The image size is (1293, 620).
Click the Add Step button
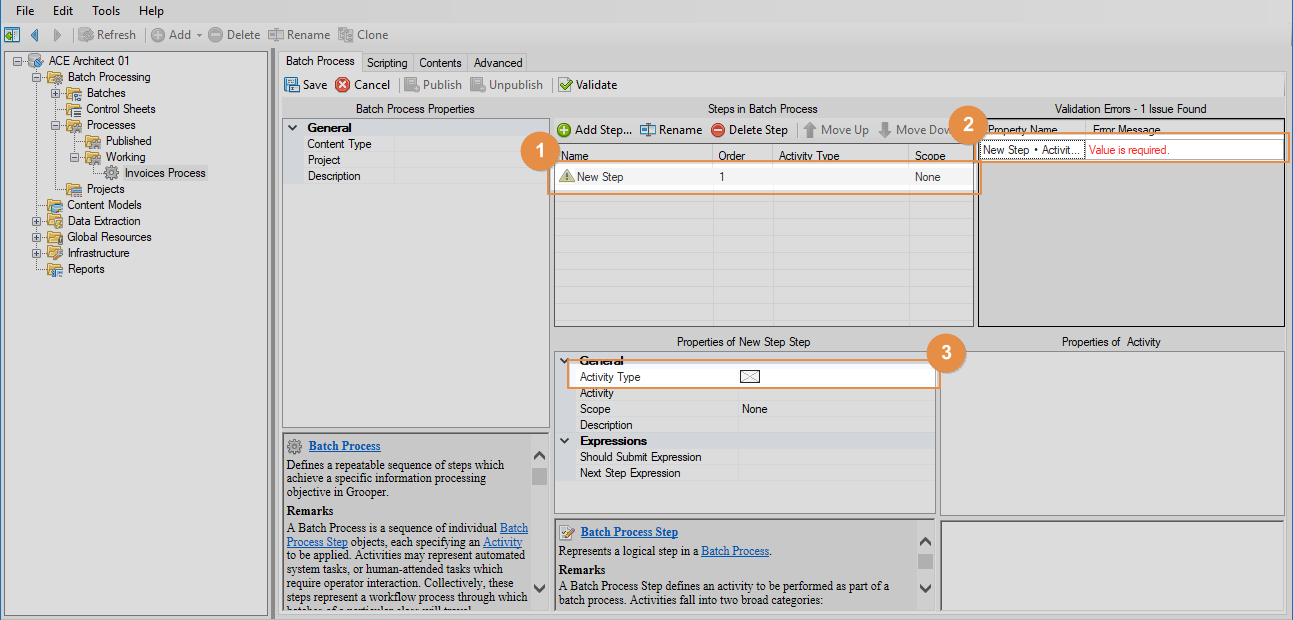[595, 130]
